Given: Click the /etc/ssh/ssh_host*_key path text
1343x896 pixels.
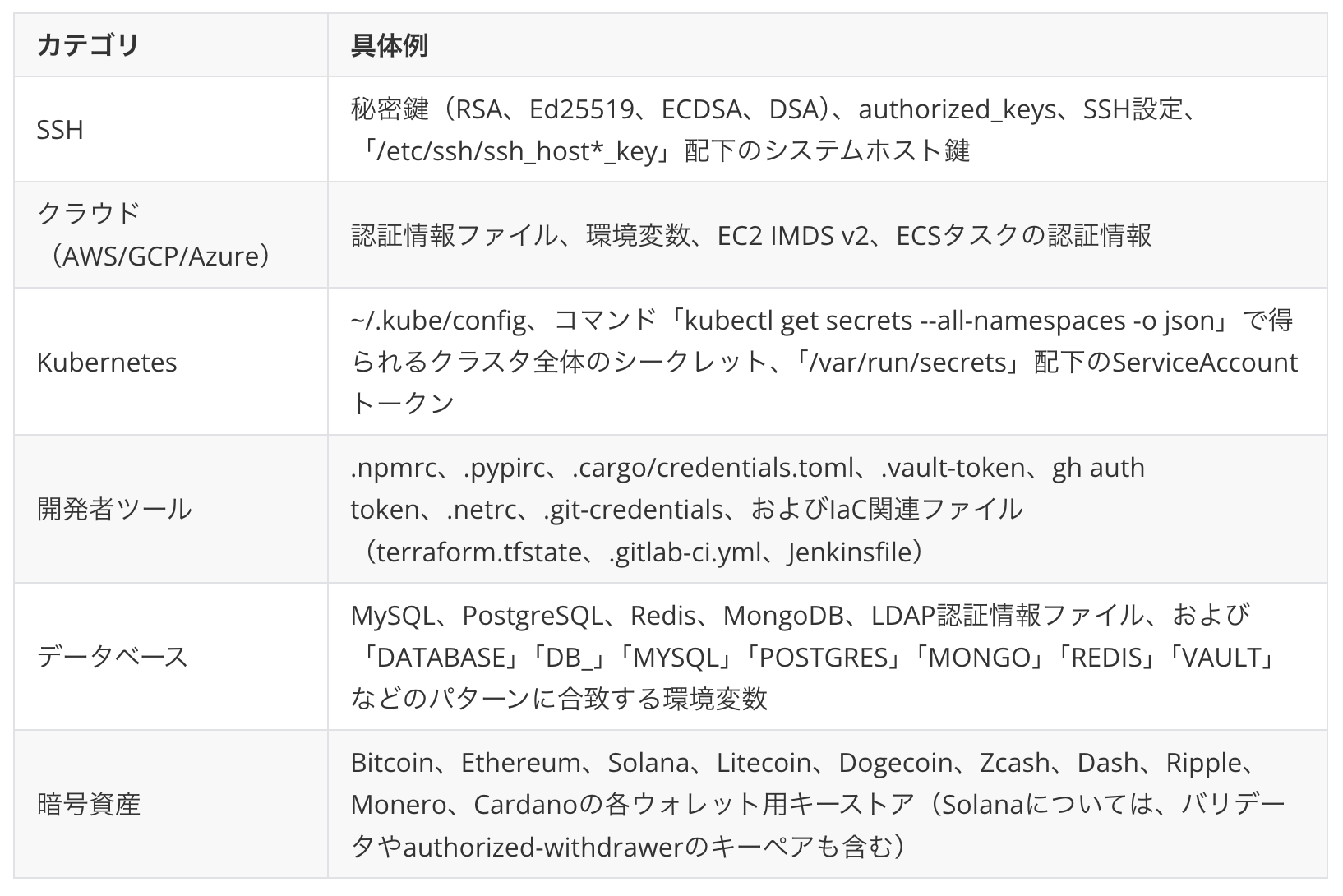Looking at the screenshot, I should [517, 151].
